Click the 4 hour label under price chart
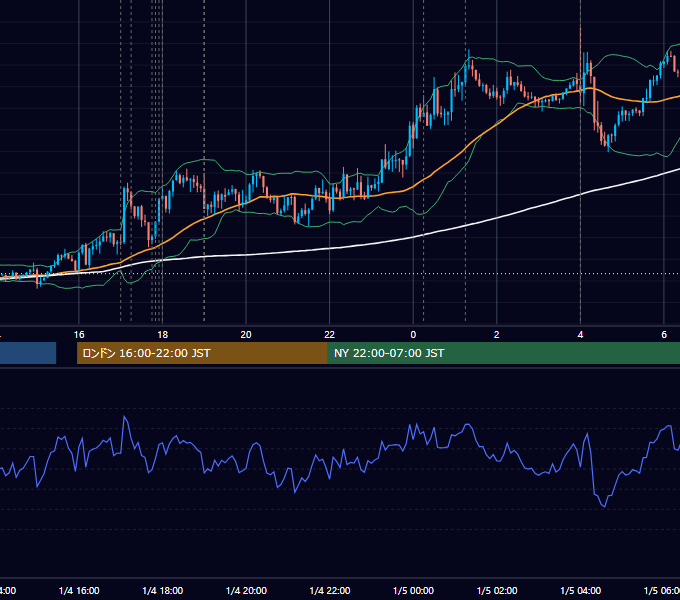 click(580, 335)
